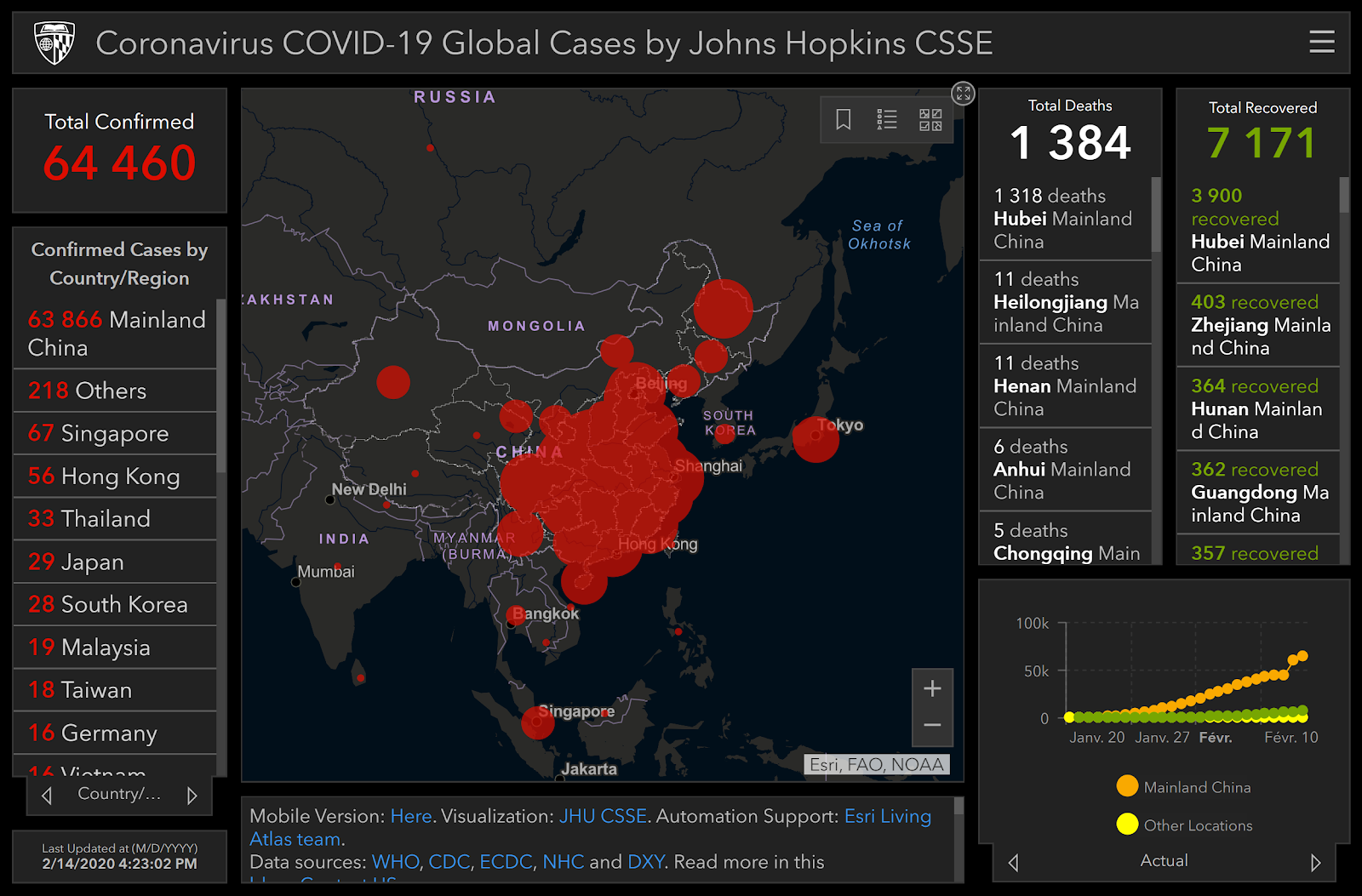Select 63 866 Mainland China row

[115, 334]
